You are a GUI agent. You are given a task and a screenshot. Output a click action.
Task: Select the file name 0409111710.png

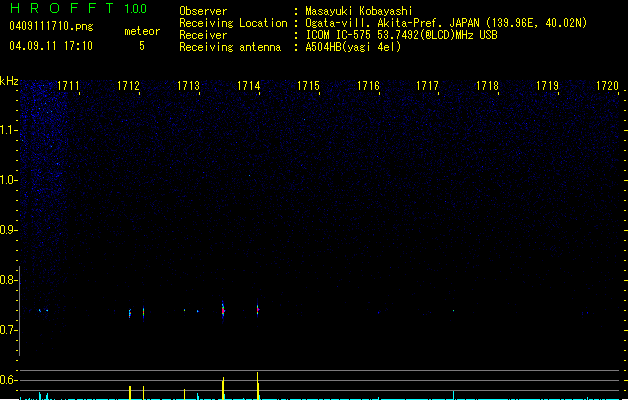tap(51, 26)
